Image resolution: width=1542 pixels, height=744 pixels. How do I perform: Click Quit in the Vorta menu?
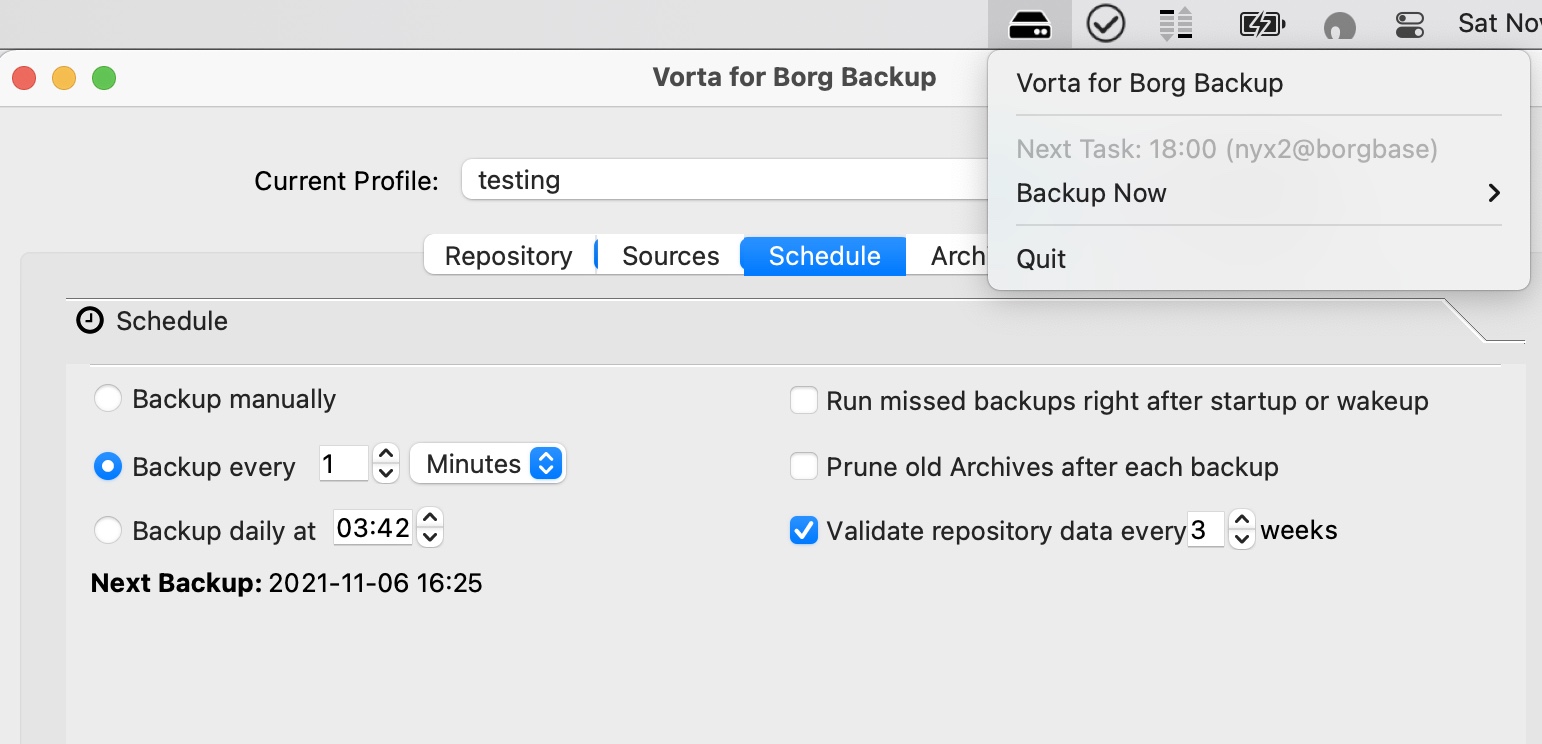[x=1041, y=259]
